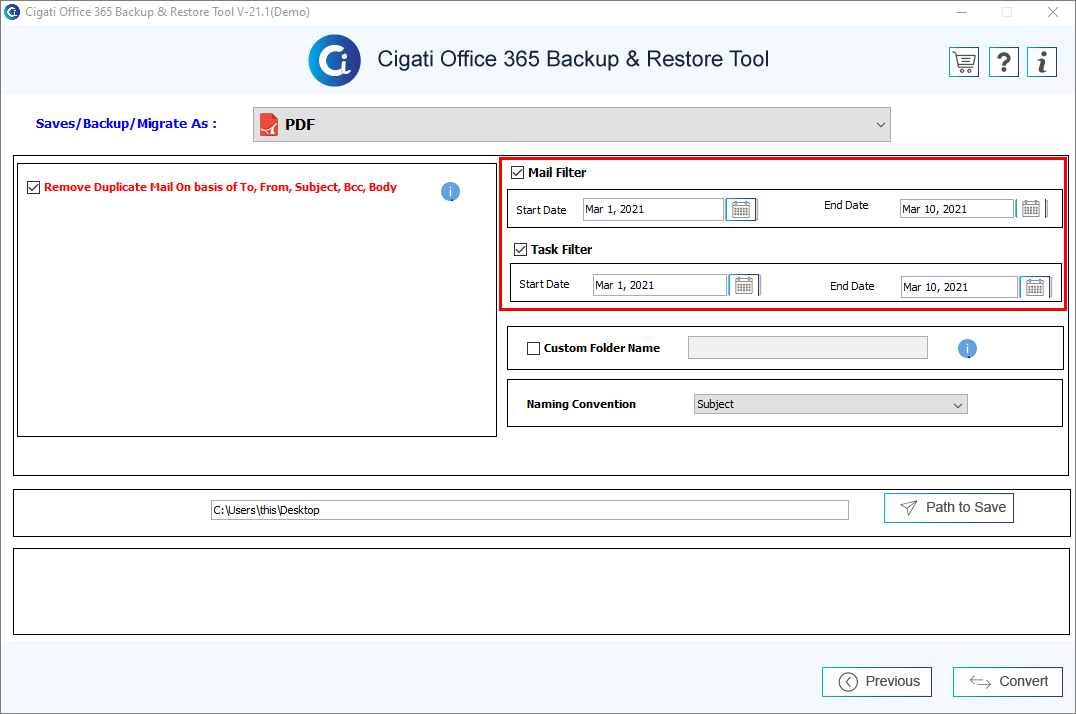The width and height of the screenshot is (1076, 714).
Task: Open calendar for Task Filter End Date
Action: 1035,287
